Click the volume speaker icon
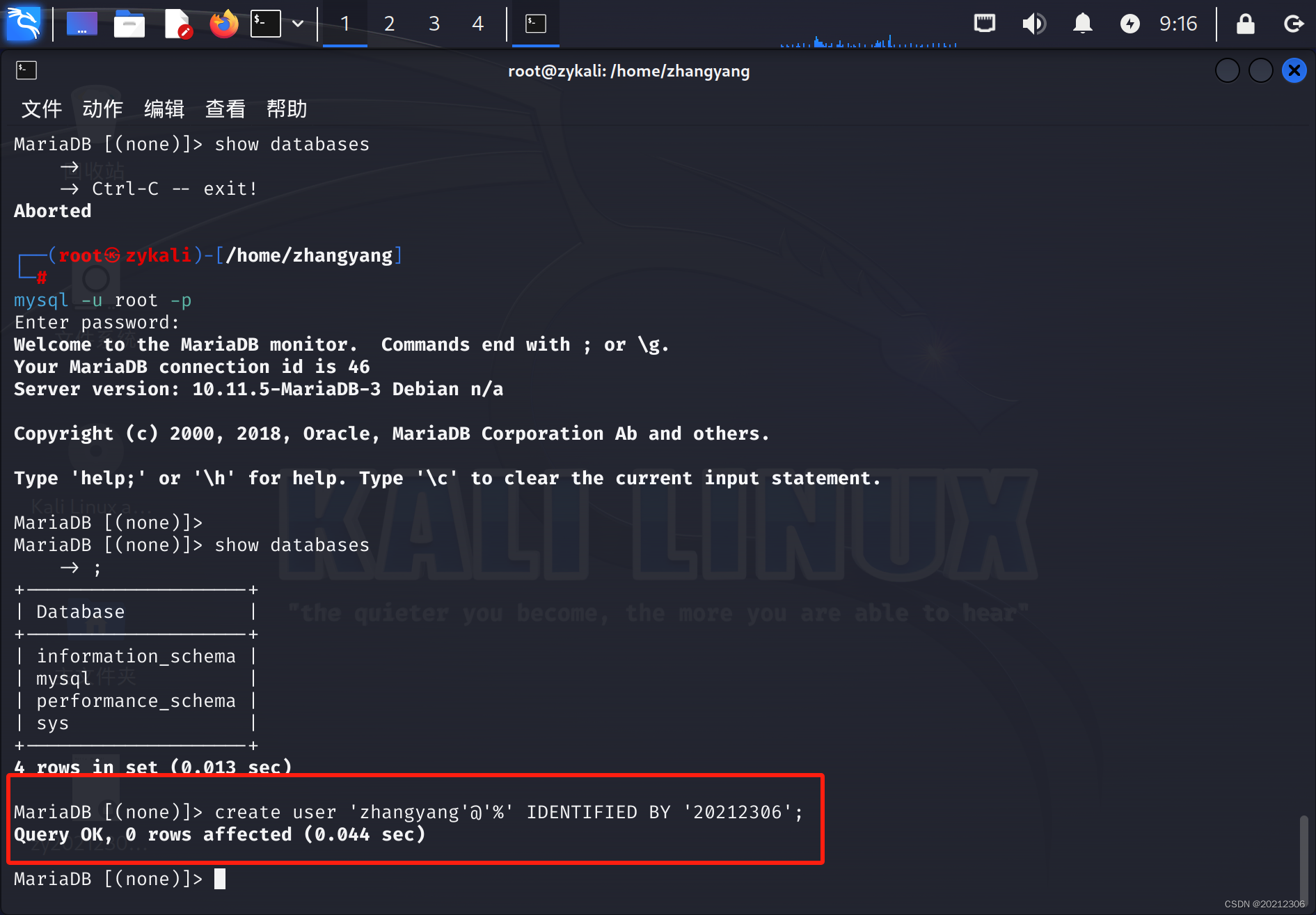The height and width of the screenshot is (915, 1316). 1034,24
